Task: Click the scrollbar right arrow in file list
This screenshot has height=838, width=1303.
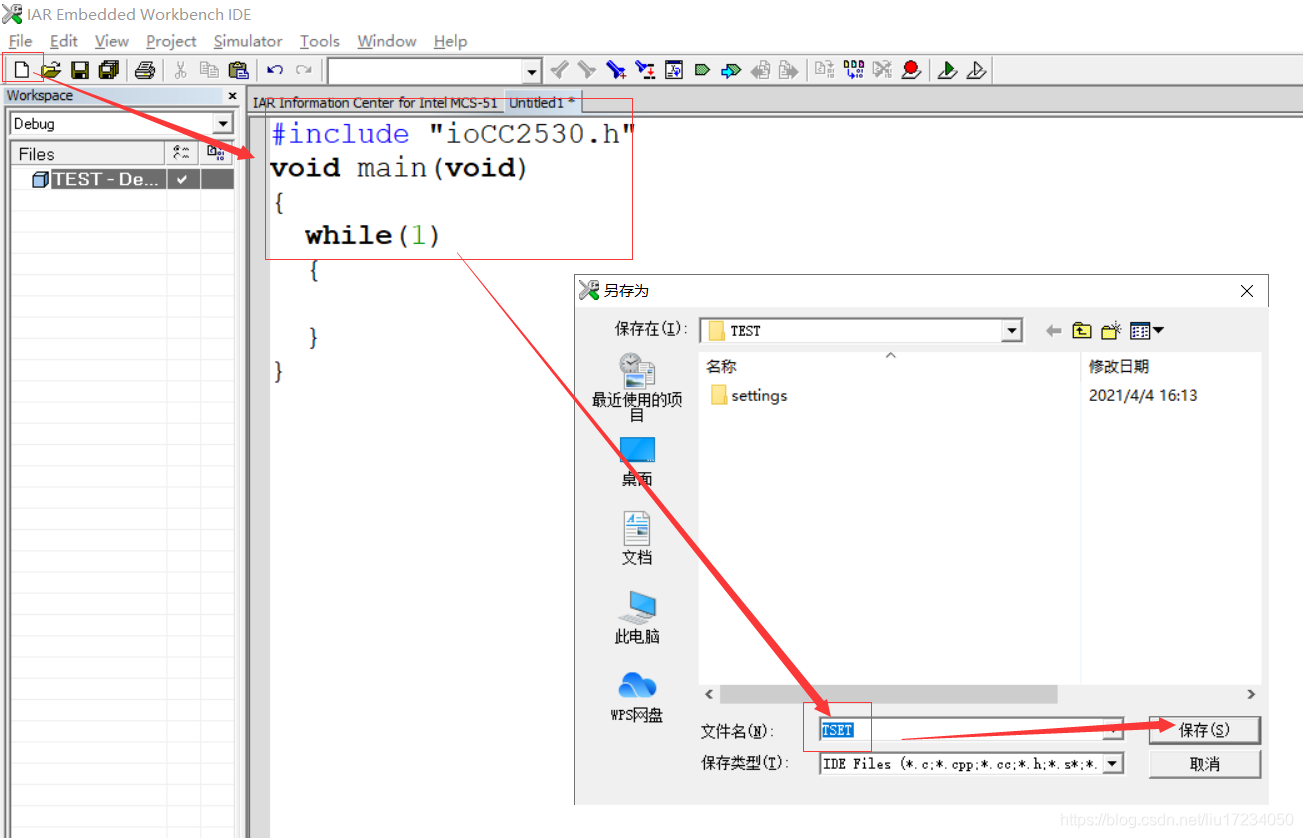Action: tap(1250, 694)
